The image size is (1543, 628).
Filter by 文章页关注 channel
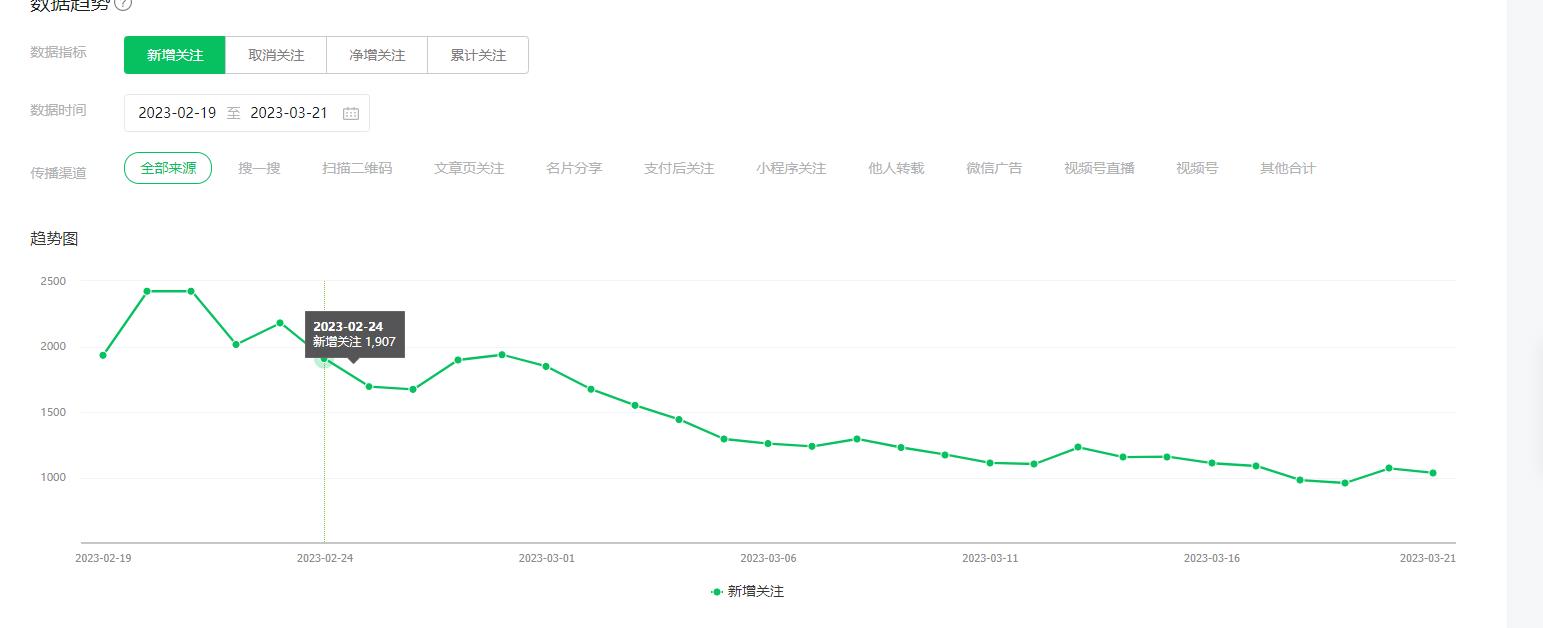469,168
